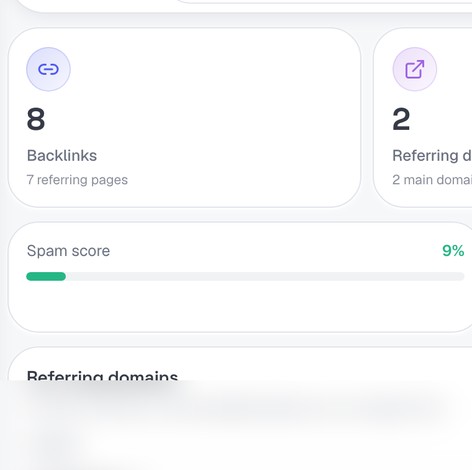Viewport: 472px width, 470px height.
Task: Open the 2 main domains subtext
Action: pyautogui.click(x=432, y=180)
